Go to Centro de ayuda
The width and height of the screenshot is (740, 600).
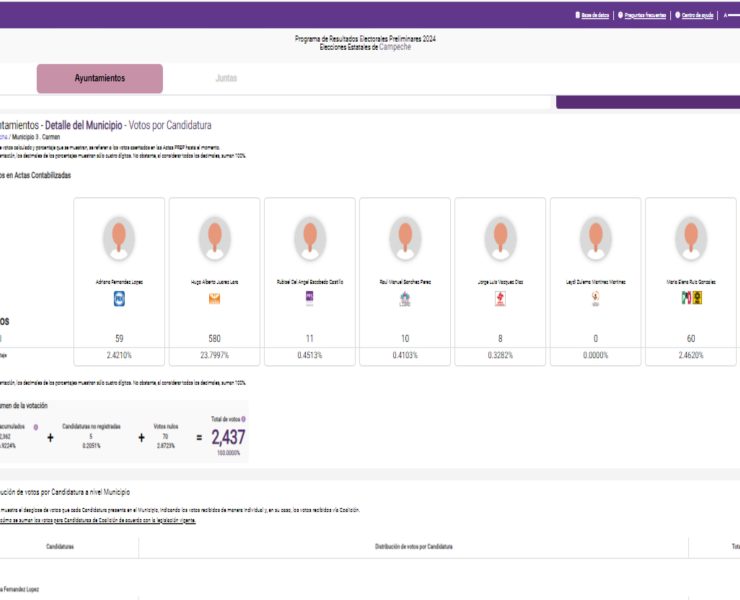696,16
